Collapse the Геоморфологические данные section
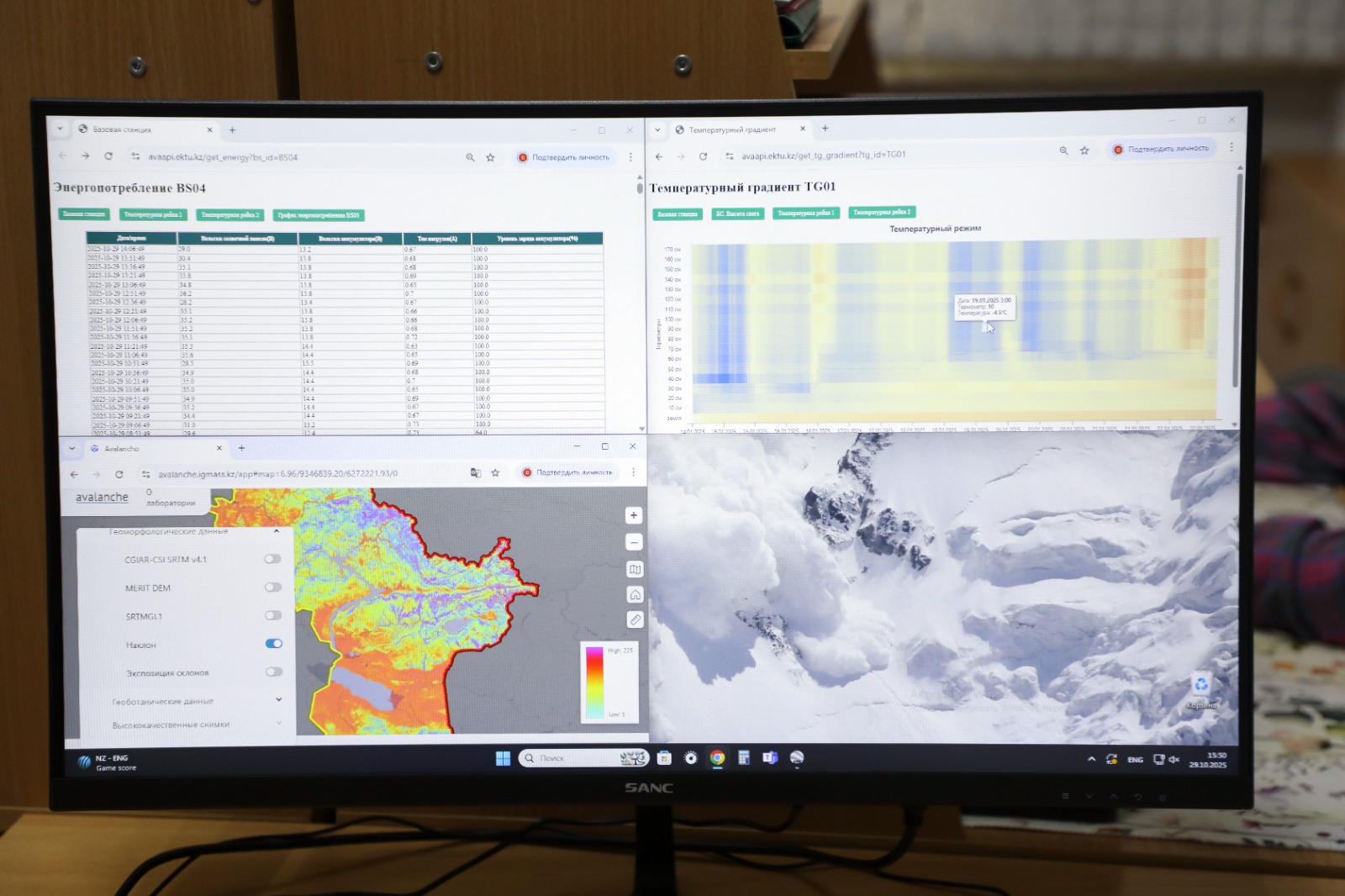The image size is (1345, 896). [x=277, y=531]
